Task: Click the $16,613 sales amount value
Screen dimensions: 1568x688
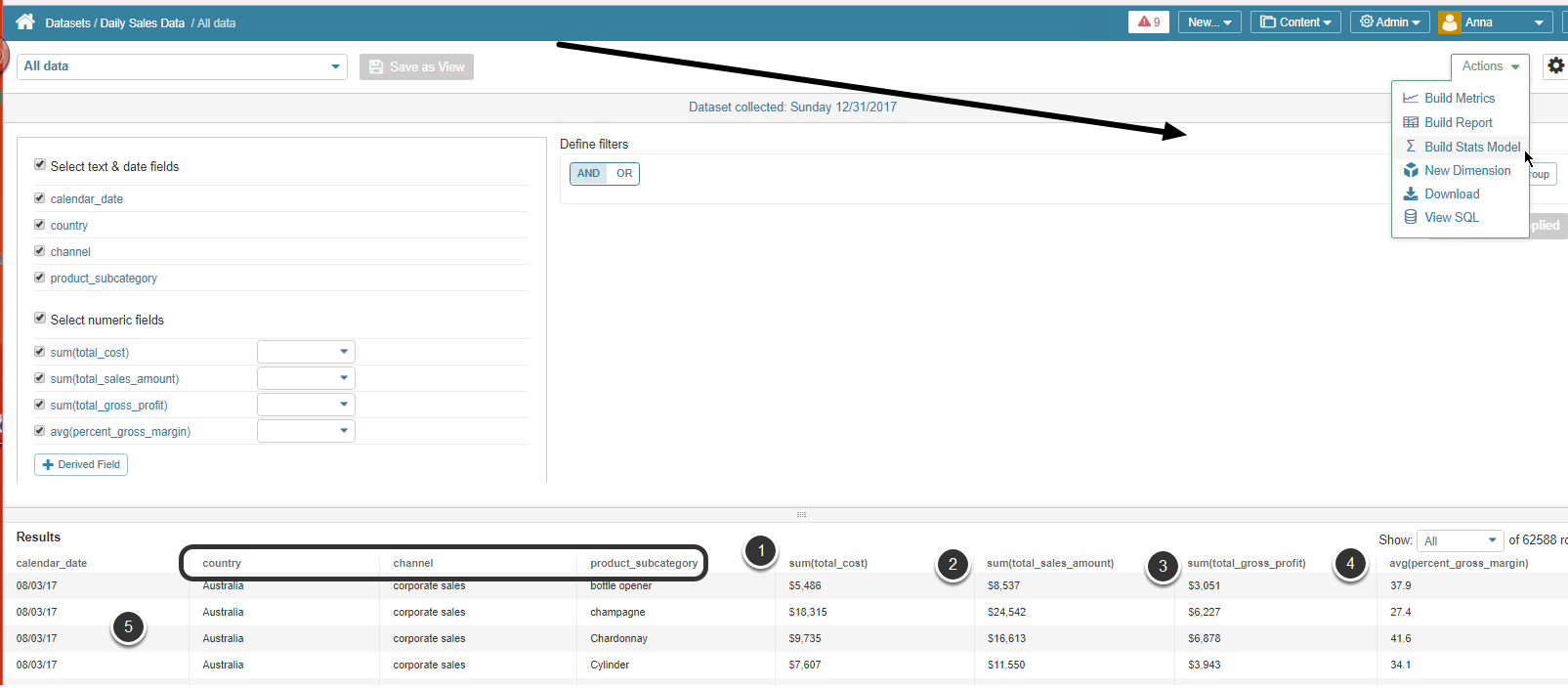Action: (x=1006, y=638)
